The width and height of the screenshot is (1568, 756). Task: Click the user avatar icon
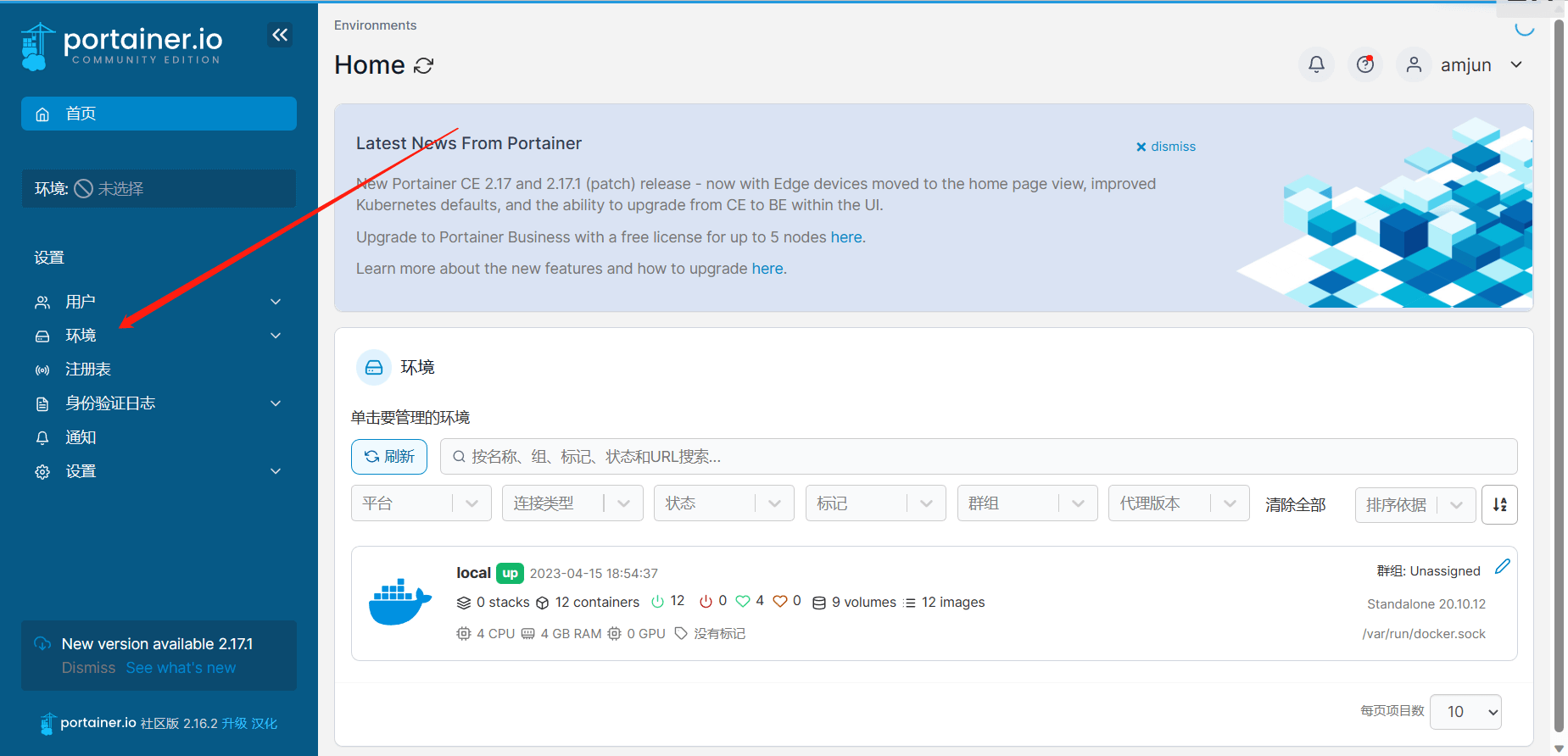(1414, 64)
